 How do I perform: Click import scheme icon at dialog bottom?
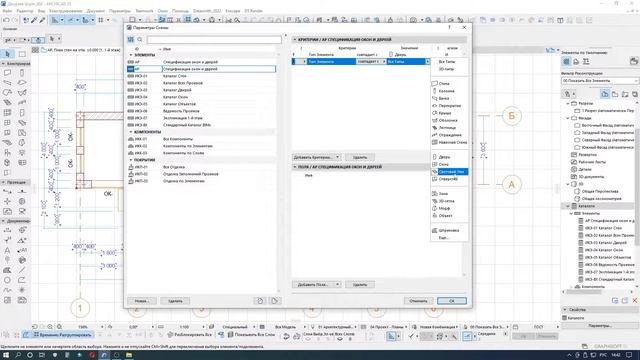pos(260,301)
